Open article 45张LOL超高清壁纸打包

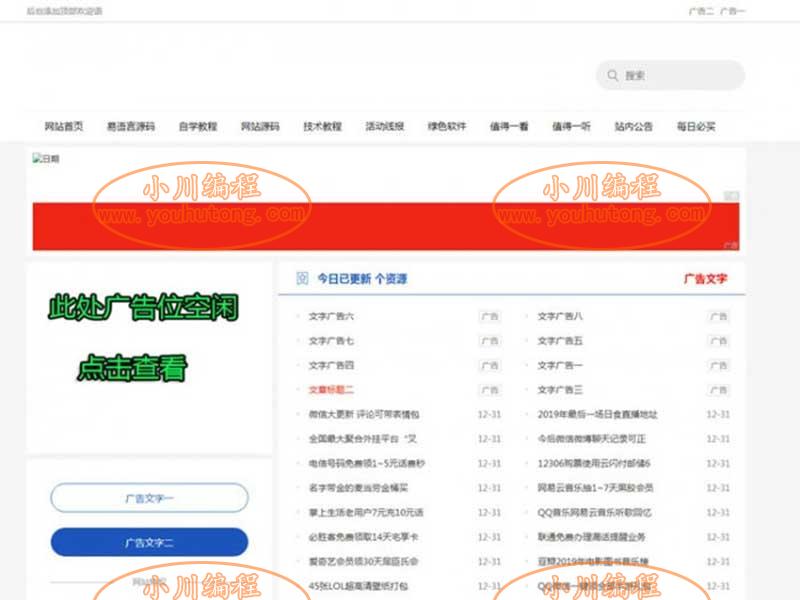coord(358,586)
